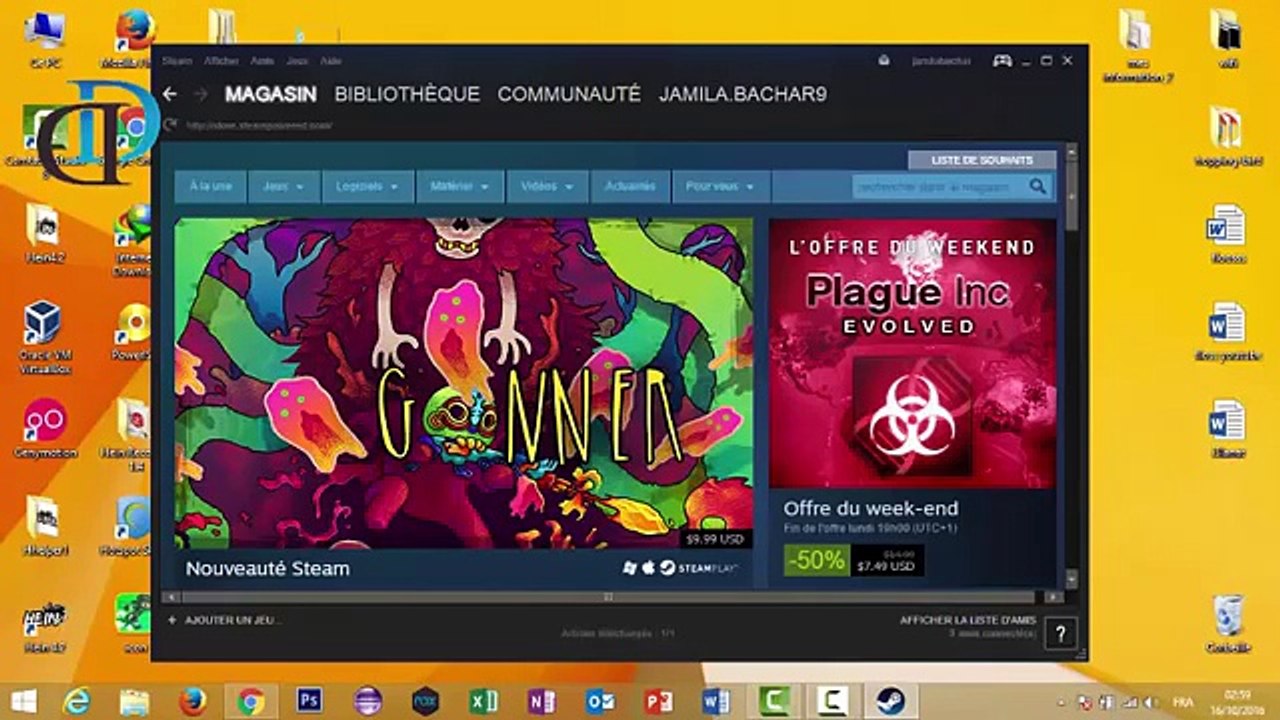Launch Big Picture mode controller icon
Image resolution: width=1280 pixels, height=720 pixels.
pos(1002,61)
